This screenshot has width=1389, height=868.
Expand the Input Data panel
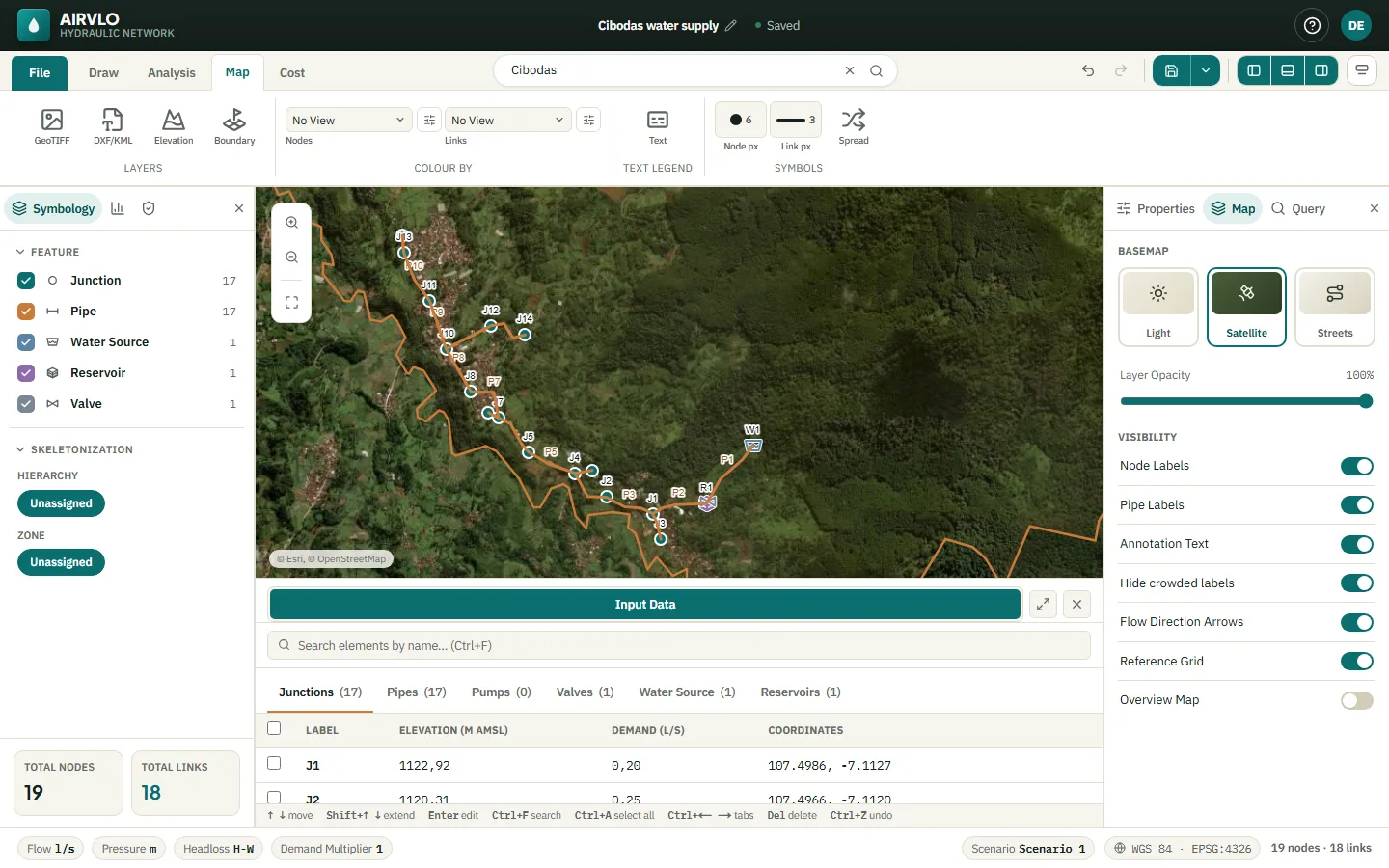[x=1043, y=605]
